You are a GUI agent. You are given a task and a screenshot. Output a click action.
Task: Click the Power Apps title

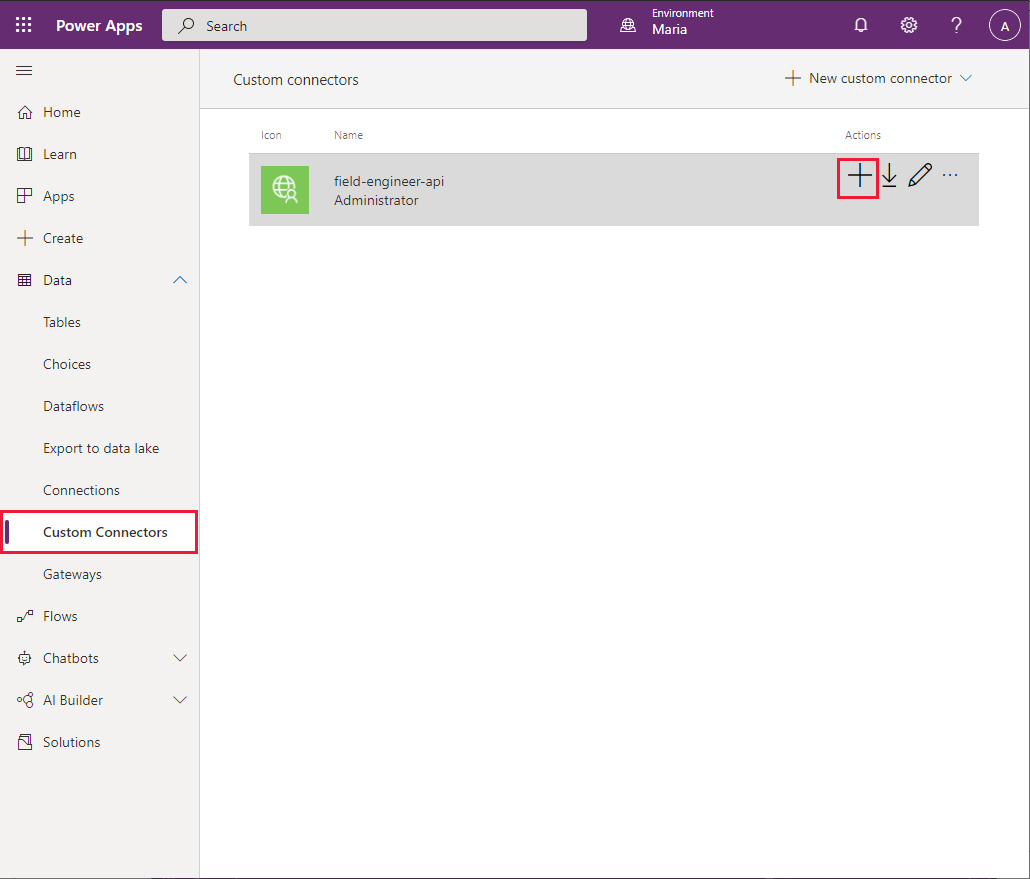tap(99, 26)
